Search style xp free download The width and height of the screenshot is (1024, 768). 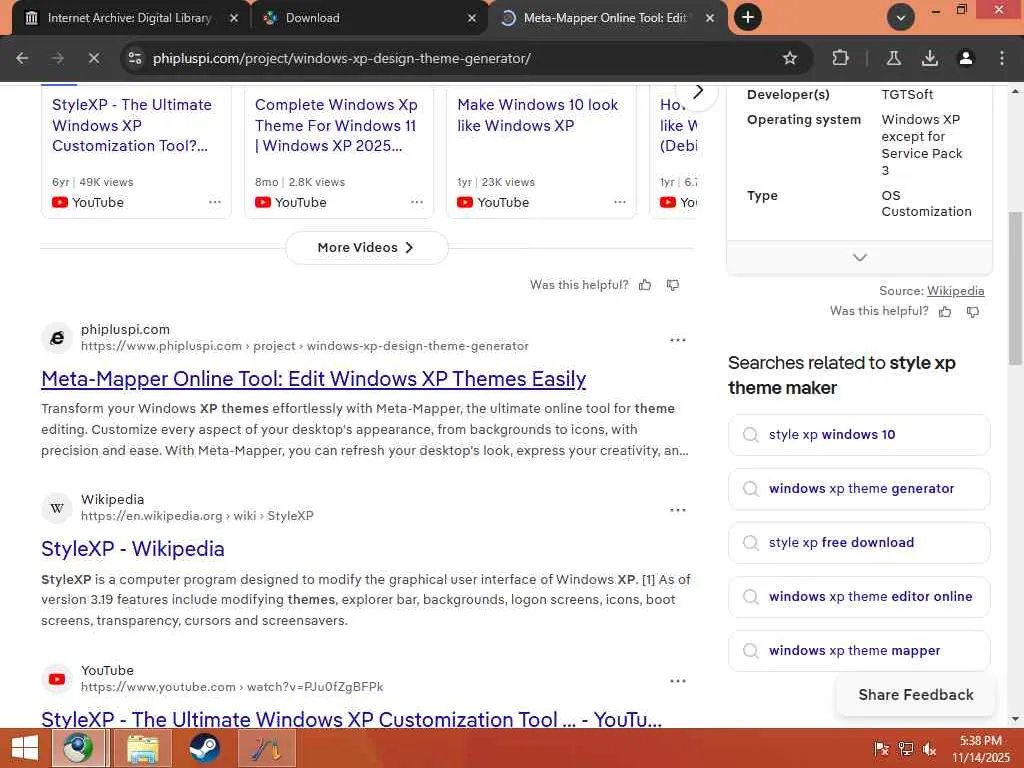(x=859, y=543)
